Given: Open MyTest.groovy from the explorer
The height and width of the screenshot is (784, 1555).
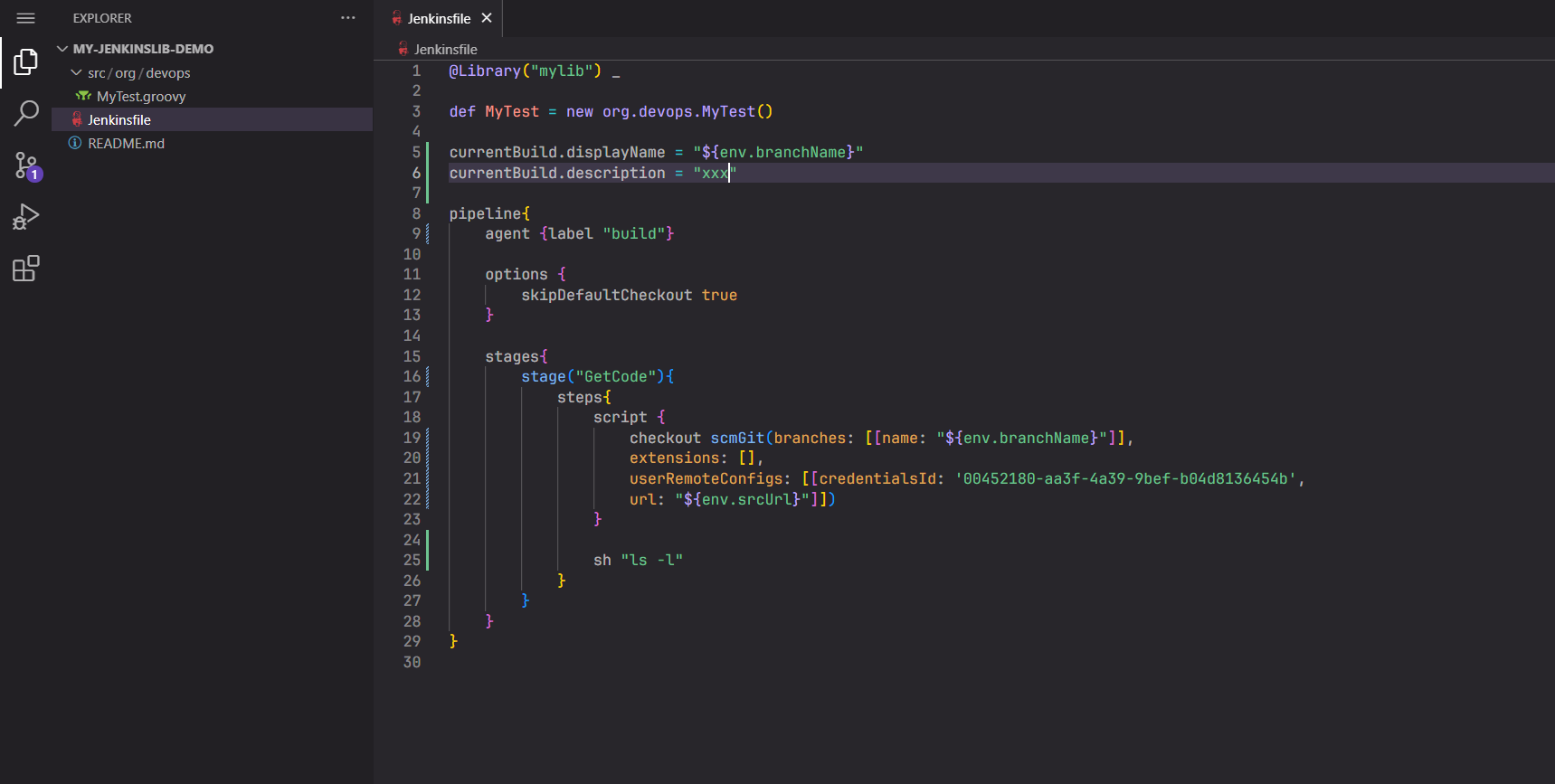Looking at the screenshot, I should pos(141,96).
